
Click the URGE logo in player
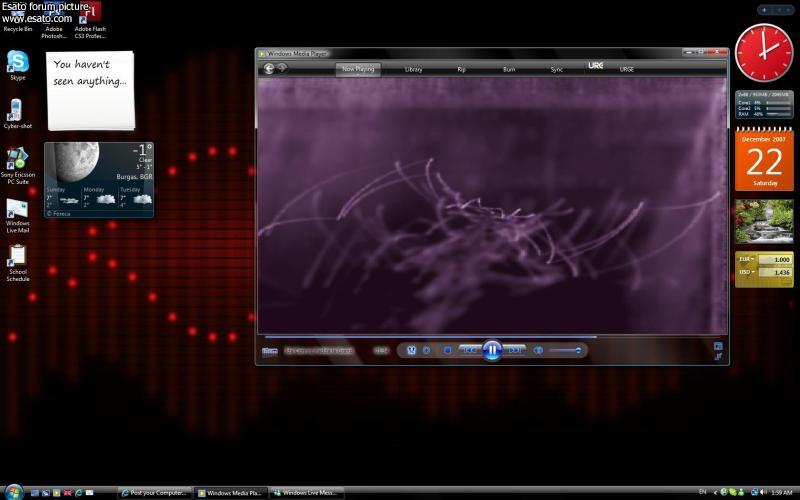(595, 65)
